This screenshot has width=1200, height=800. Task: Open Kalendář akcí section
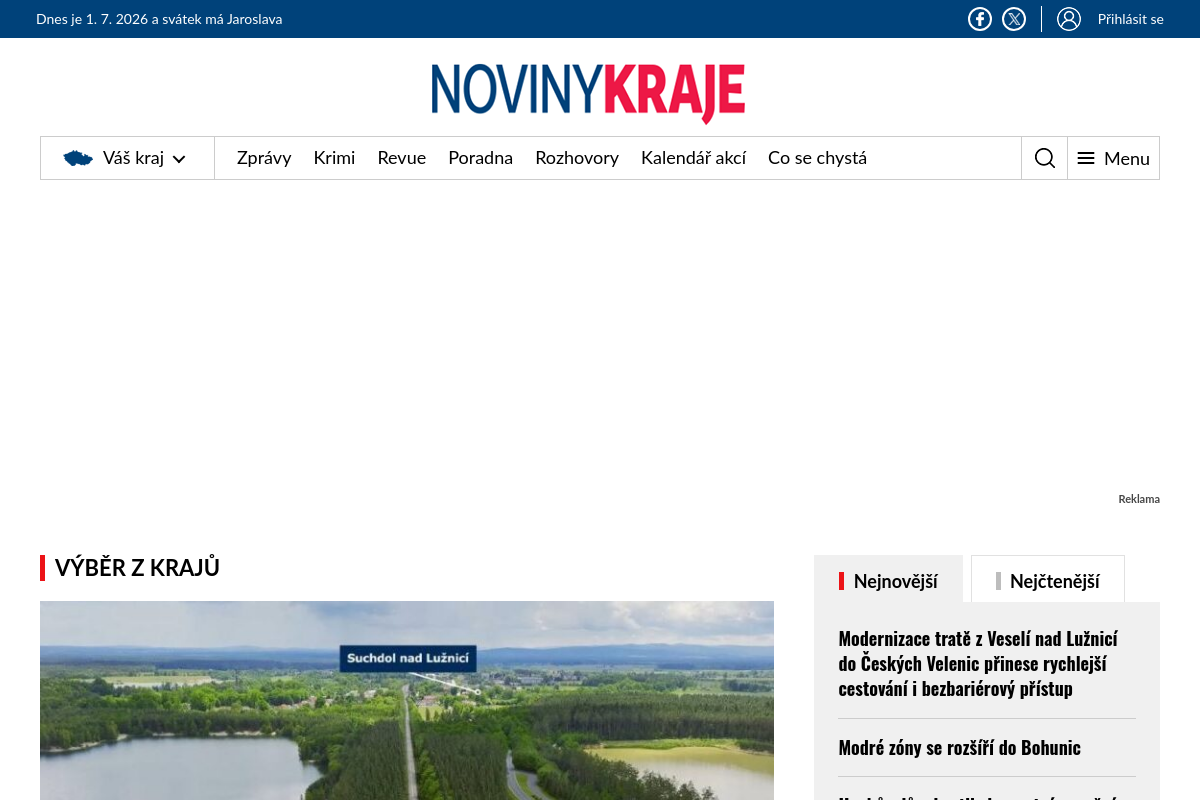pos(693,158)
